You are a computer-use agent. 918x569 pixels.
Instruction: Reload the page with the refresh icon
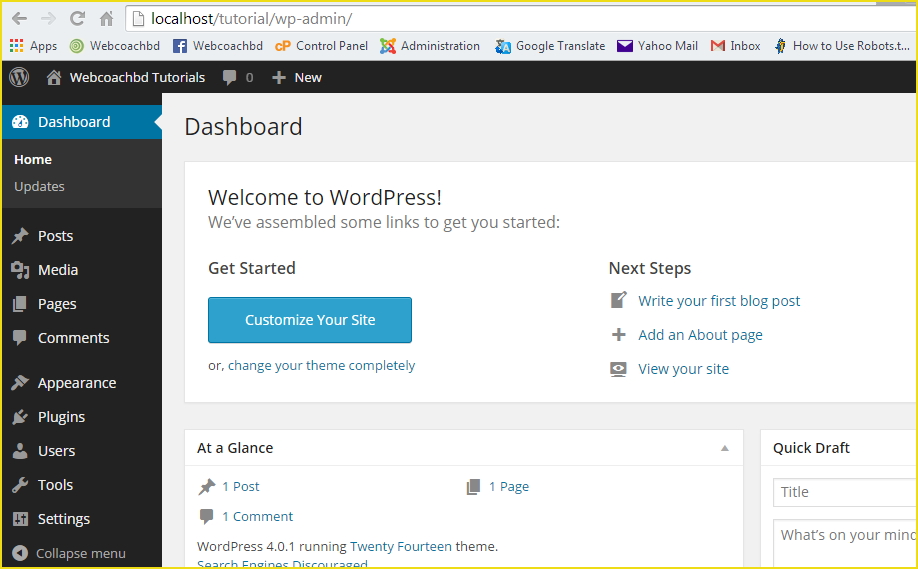(77, 19)
